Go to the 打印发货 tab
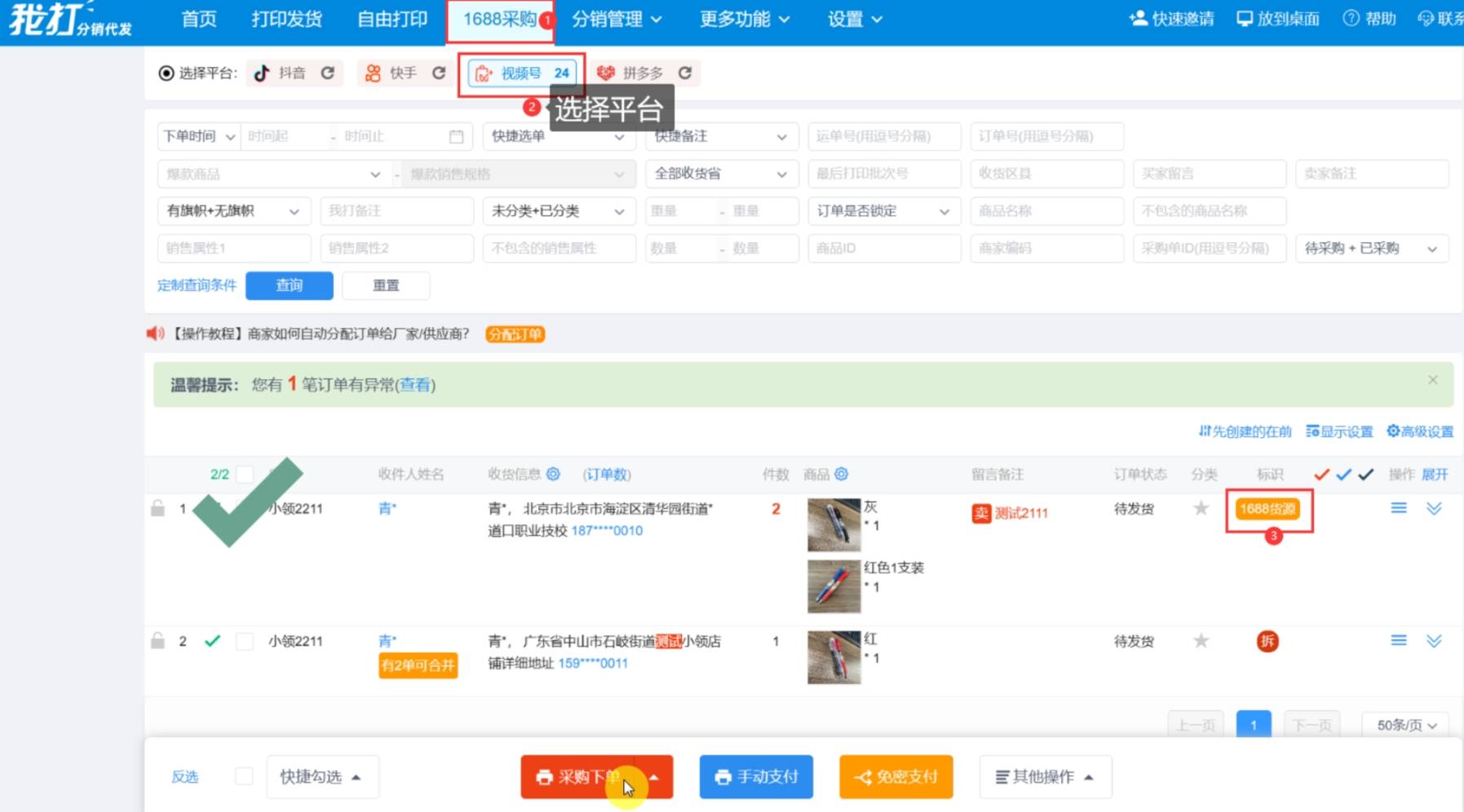 tap(286, 20)
